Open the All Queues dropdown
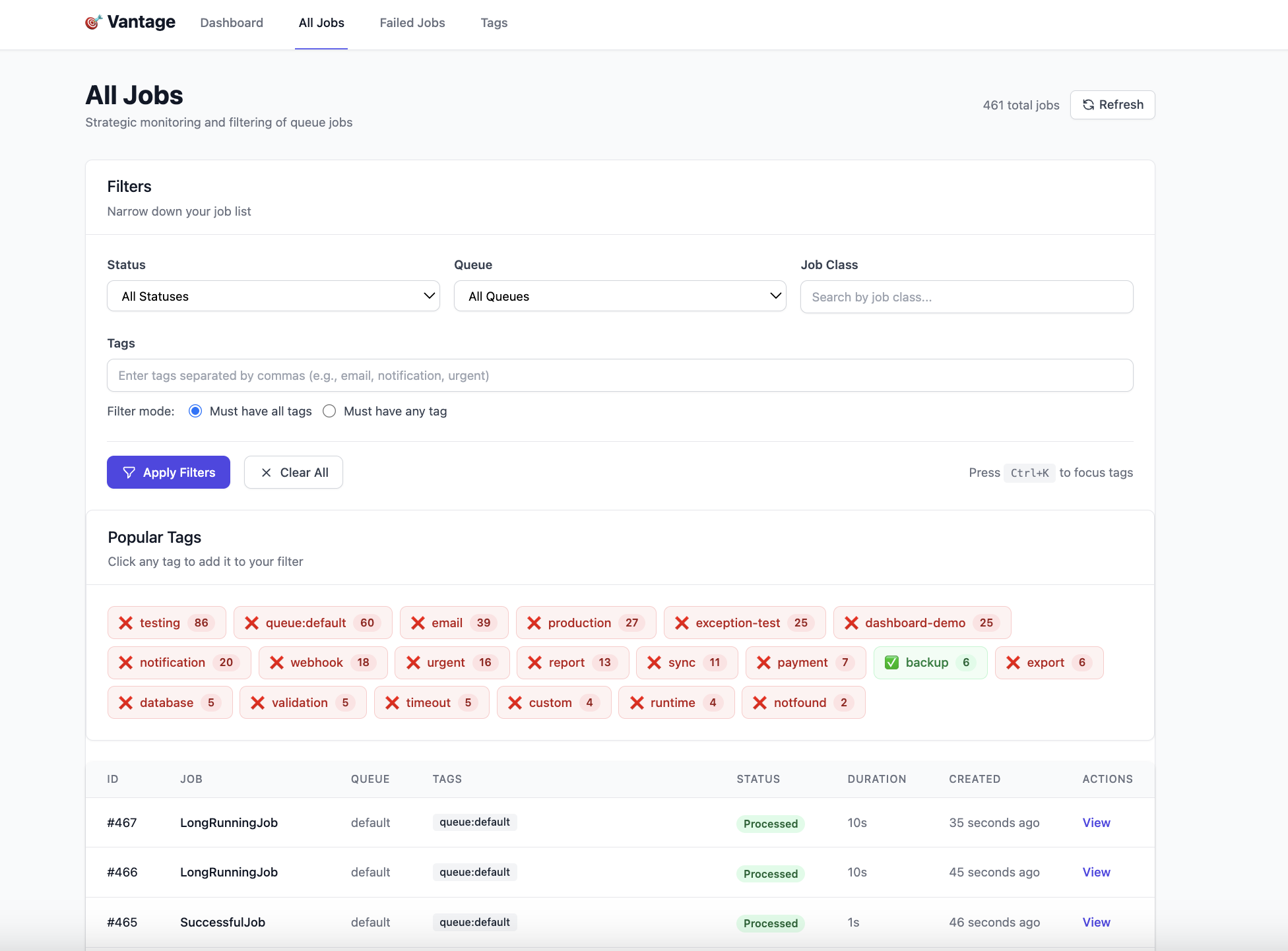This screenshot has width=1288, height=951. pos(619,296)
